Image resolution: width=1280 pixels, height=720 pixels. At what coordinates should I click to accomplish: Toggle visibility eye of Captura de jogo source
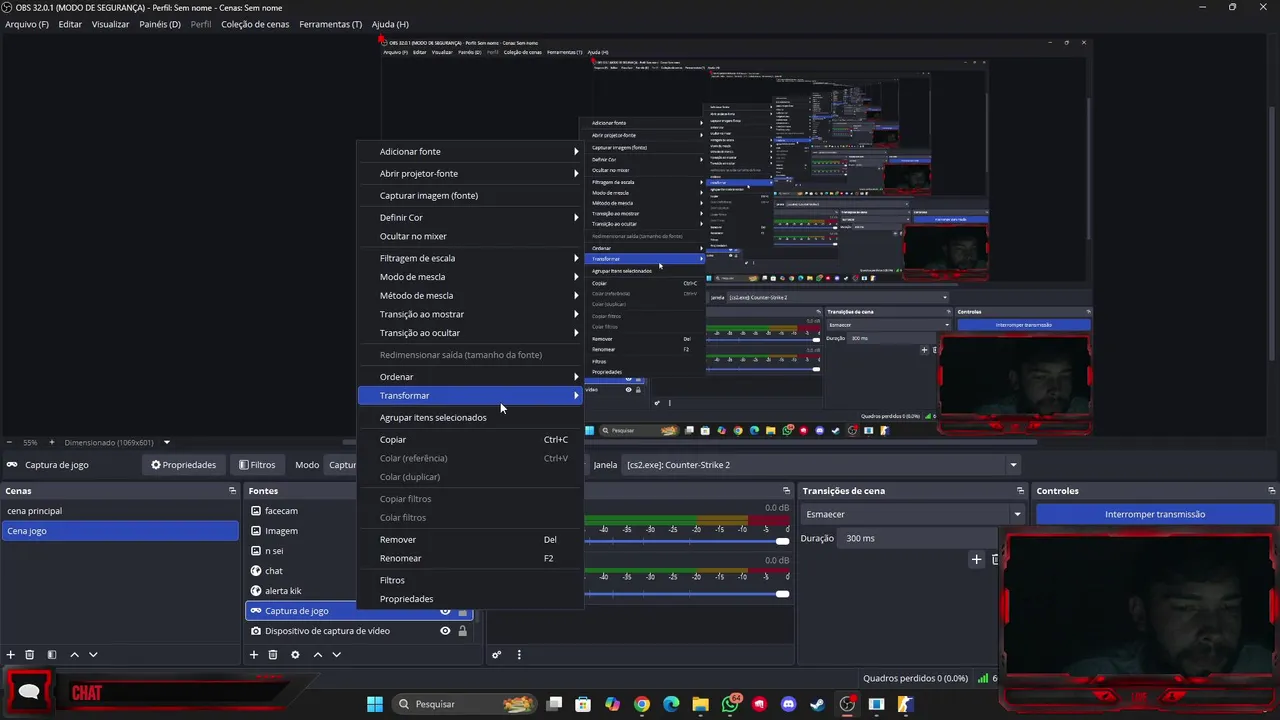pyautogui.click(x=445, y=611)
